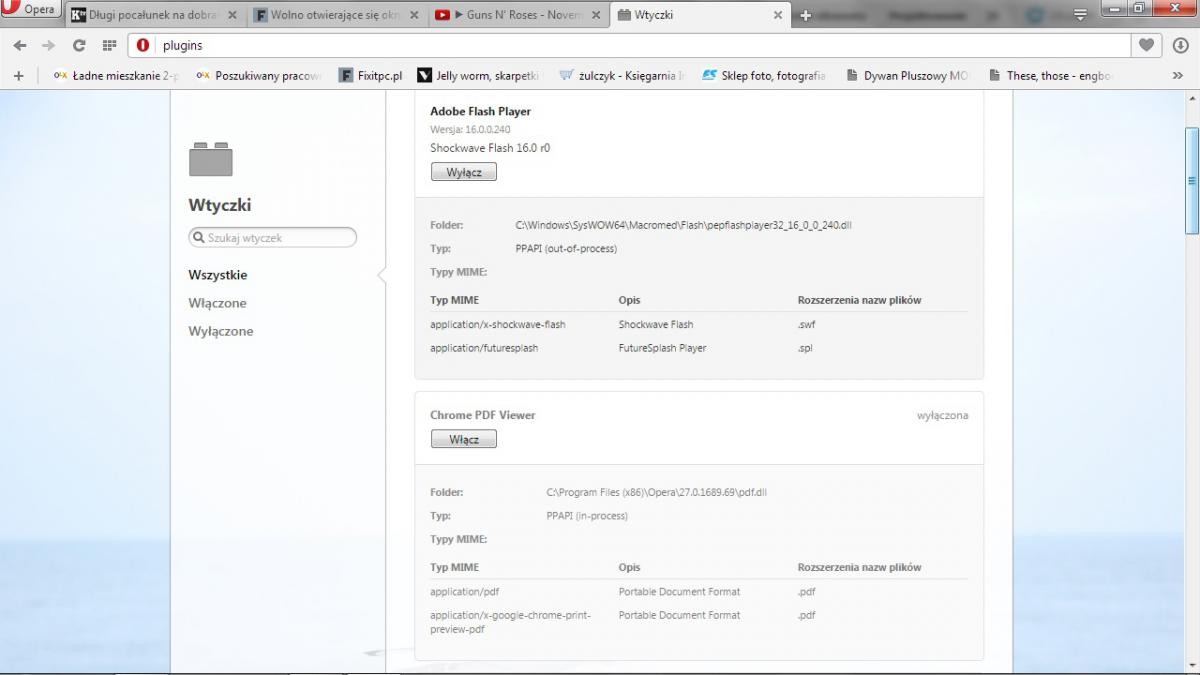This screenshot has height=675, width=1200.
Task: Add page to bookmarks with the heart icon
Action: click(1146, 45)
